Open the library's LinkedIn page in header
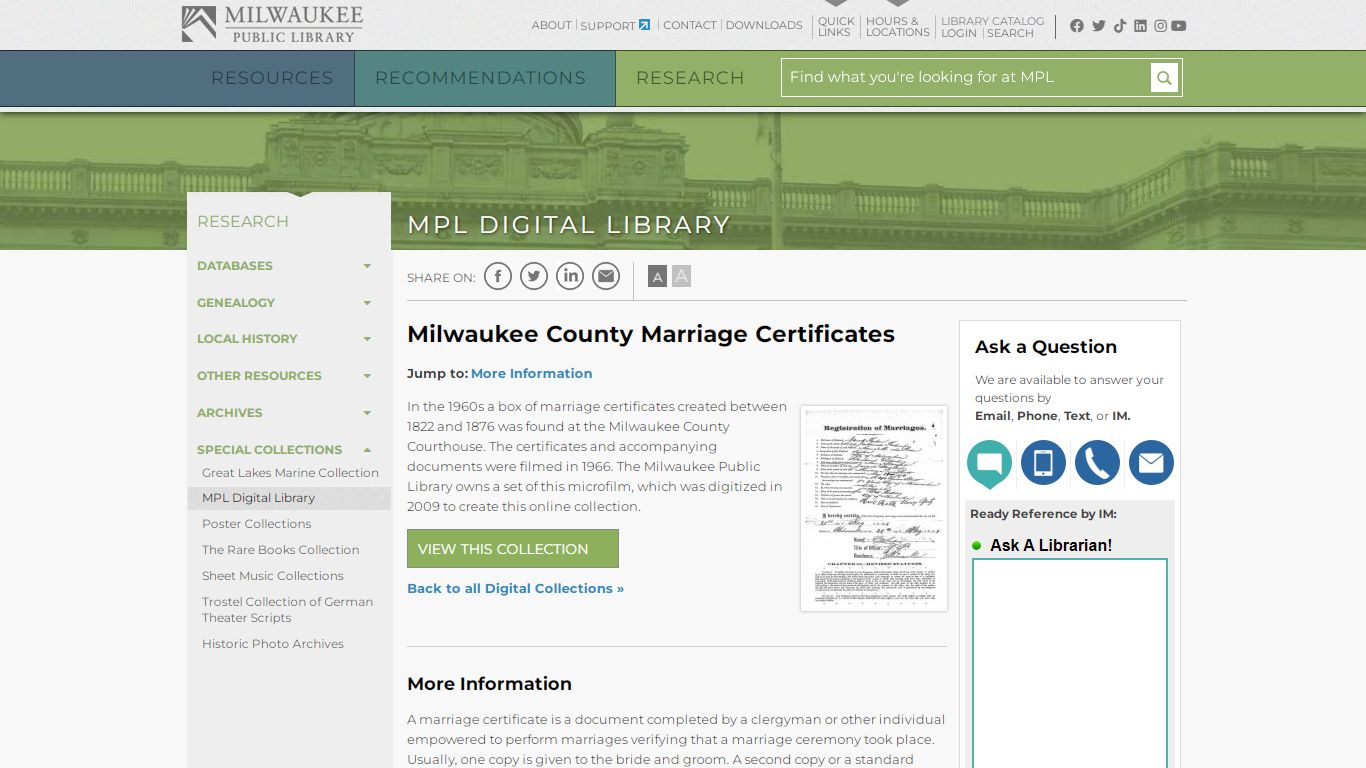Screen dimensions: 1366x768 pos(1140,26)
